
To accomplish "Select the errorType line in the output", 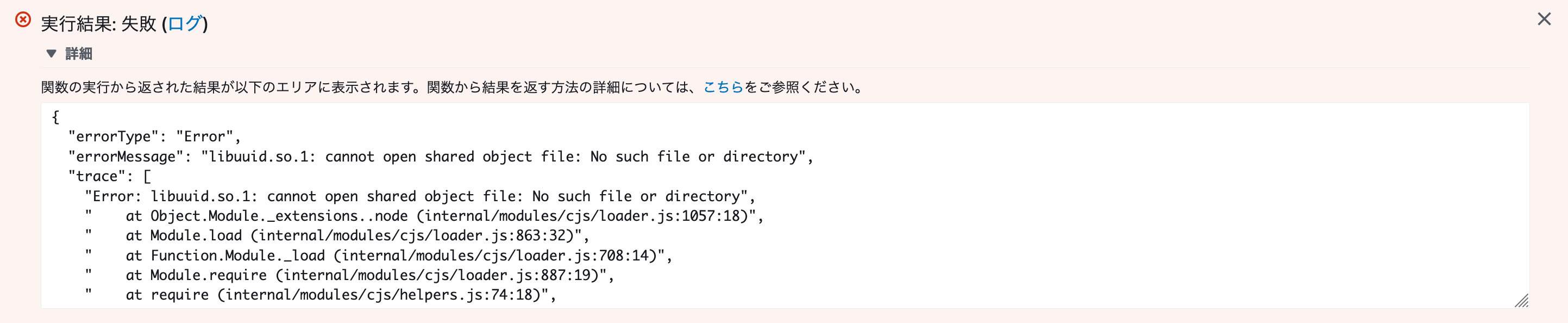I will point(152,135).
